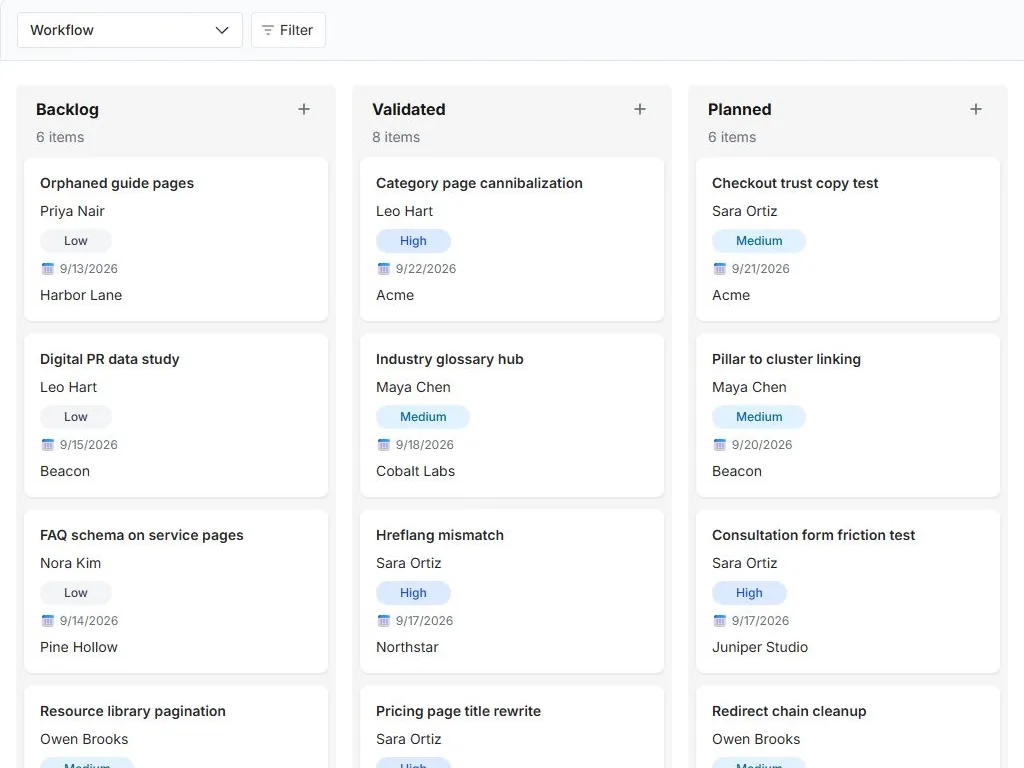Click the Validated column heading
The width and height of the screenshot is (1024, 768).
pyautogui.click(x=409, y=109)
